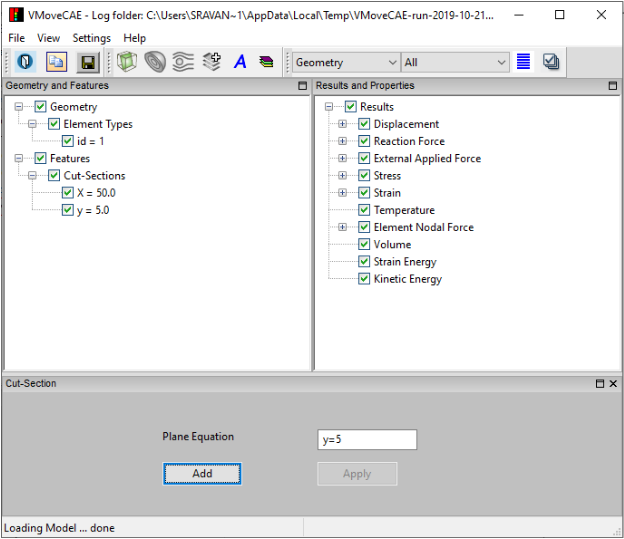Toggle the Results checkbox
Screen dimensions: 624x539
click(351, 107)
